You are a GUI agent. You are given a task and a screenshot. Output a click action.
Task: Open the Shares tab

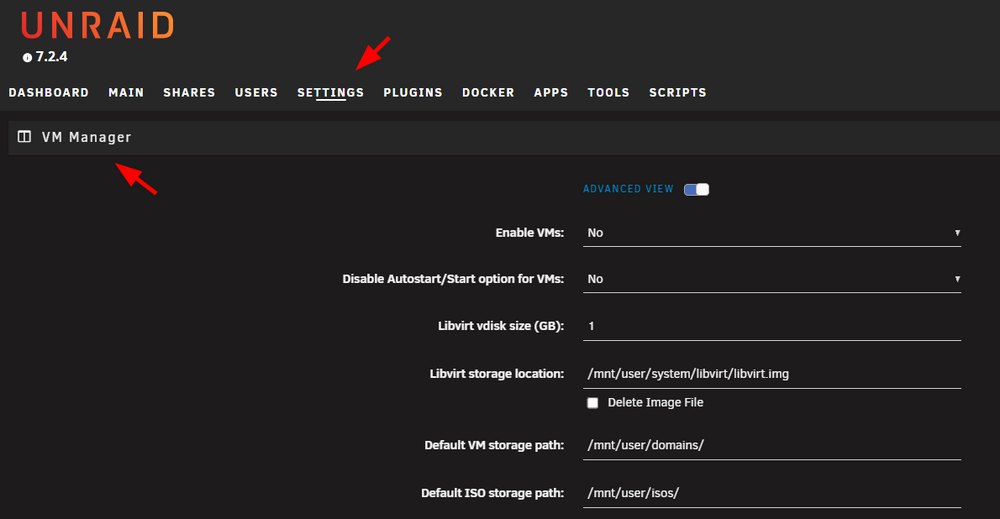[x=189, y=92]
